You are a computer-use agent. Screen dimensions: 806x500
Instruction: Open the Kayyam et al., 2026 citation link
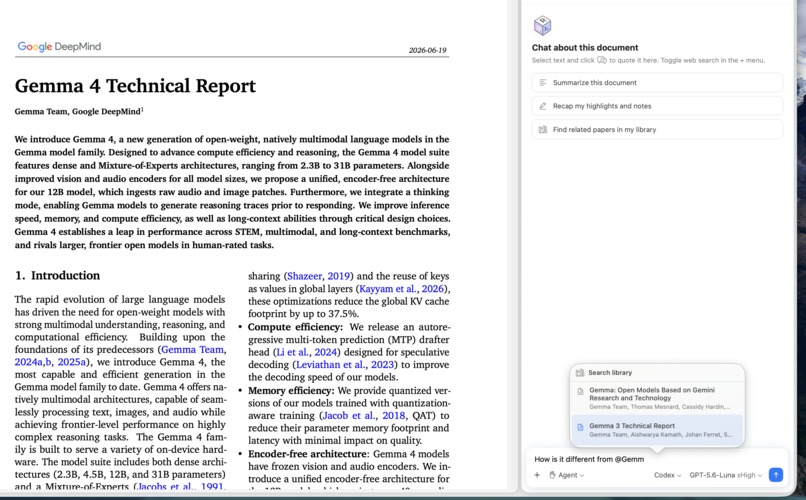tap(401, 289)
